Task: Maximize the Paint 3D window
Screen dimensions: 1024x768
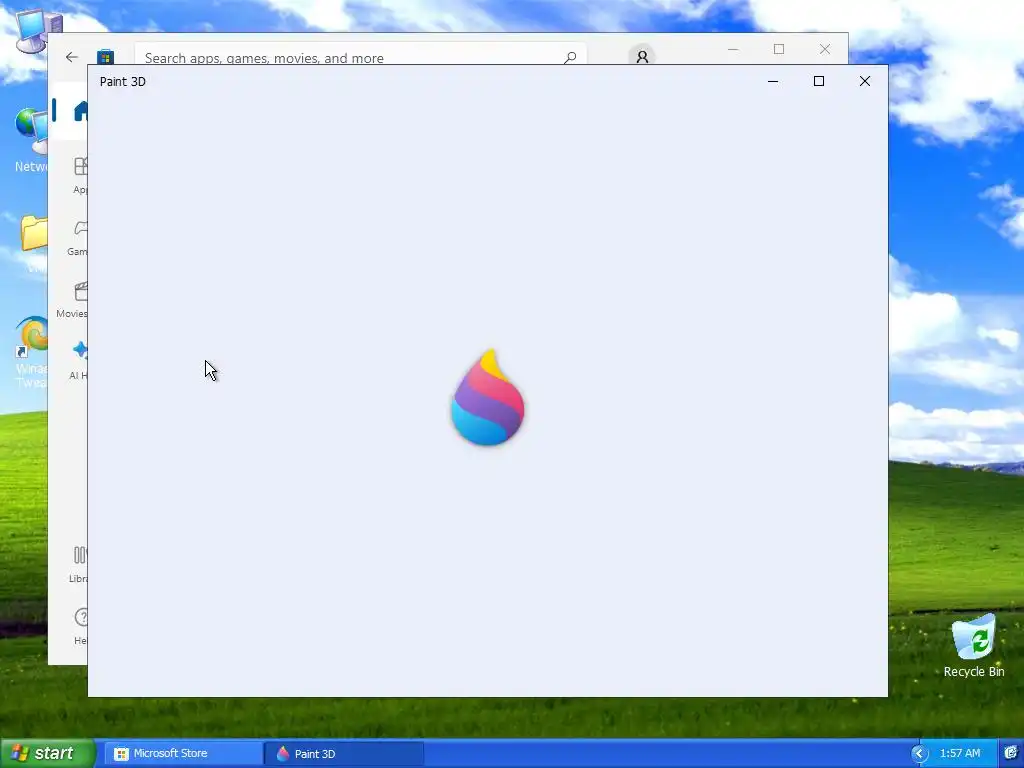Action: tap(818, 81)
